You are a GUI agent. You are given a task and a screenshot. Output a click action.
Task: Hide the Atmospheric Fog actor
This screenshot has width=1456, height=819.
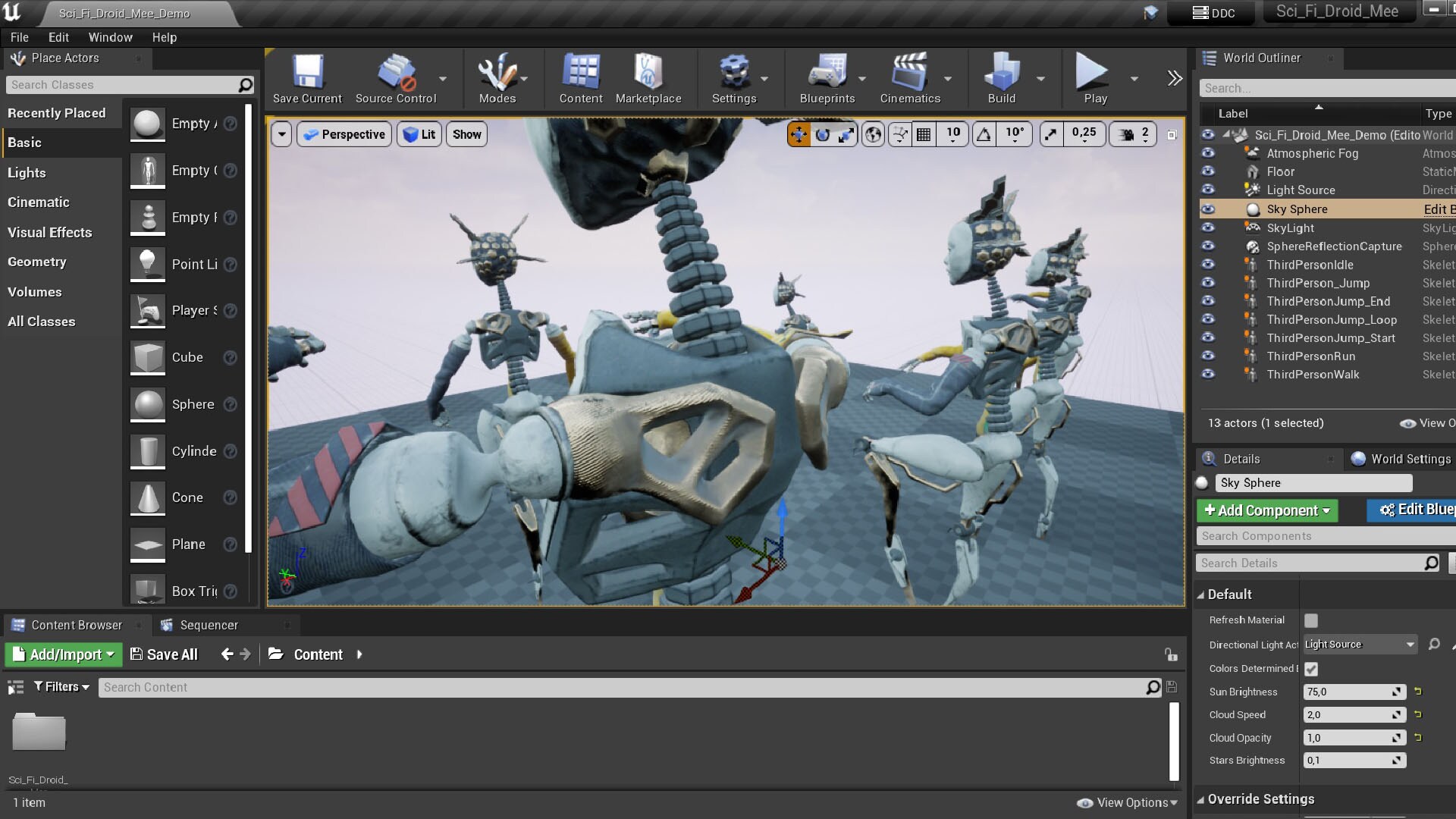(x=1208, y=153)
